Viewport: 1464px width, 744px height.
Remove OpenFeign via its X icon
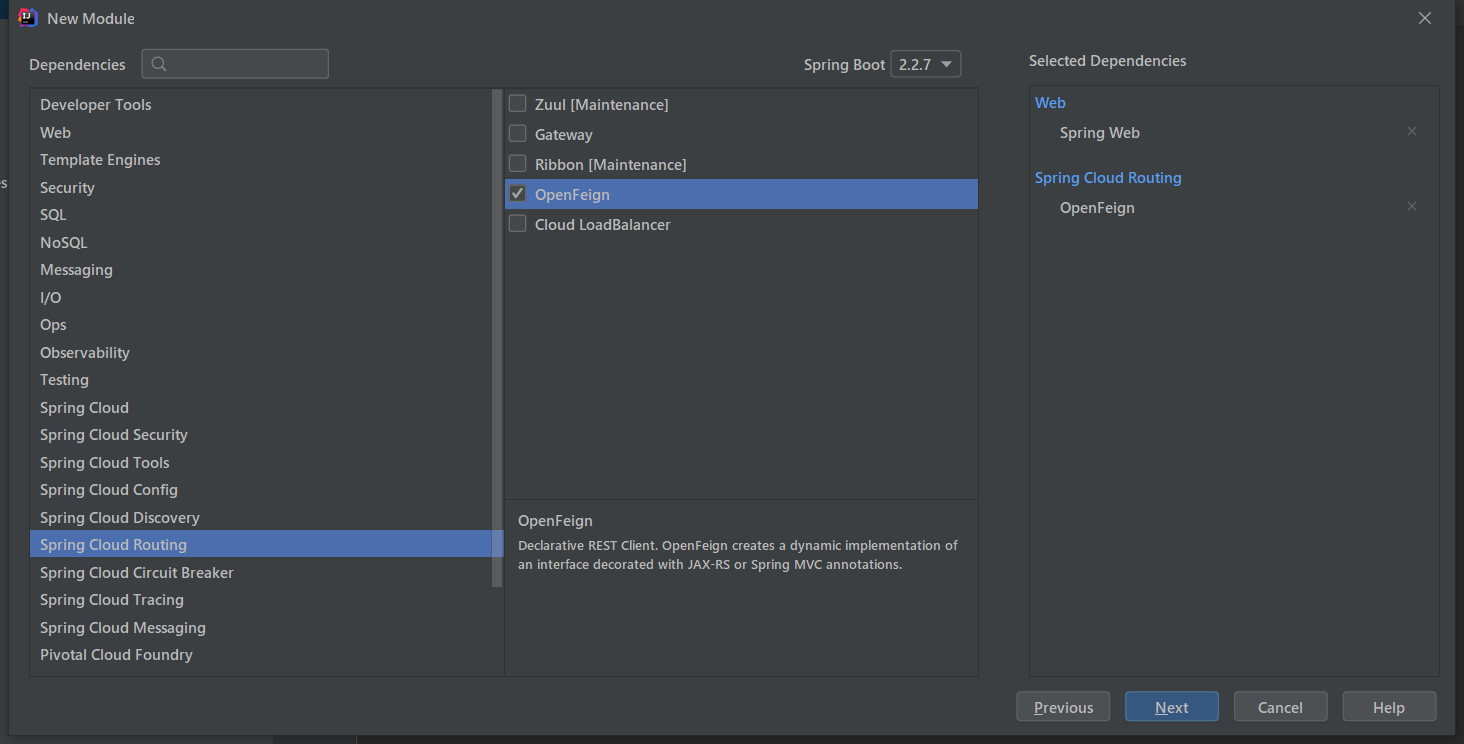[x=1412, y=206]
